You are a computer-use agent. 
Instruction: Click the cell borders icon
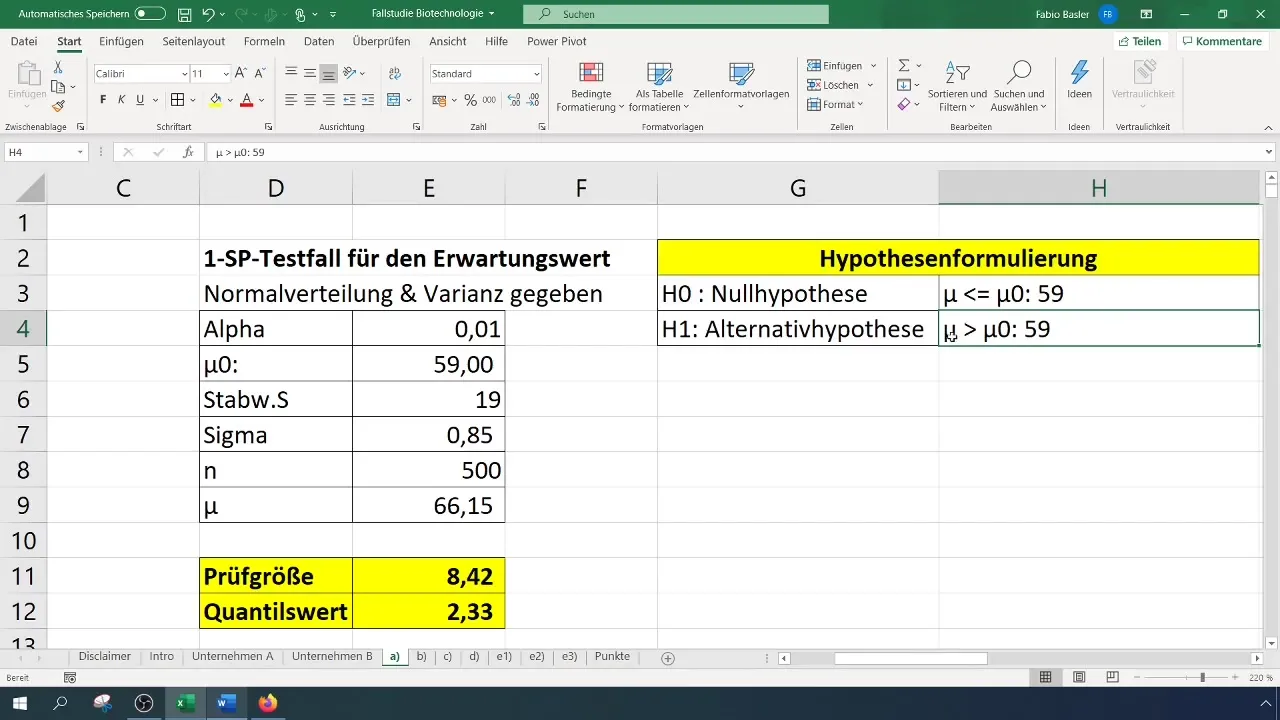click(x=177, y=100)
